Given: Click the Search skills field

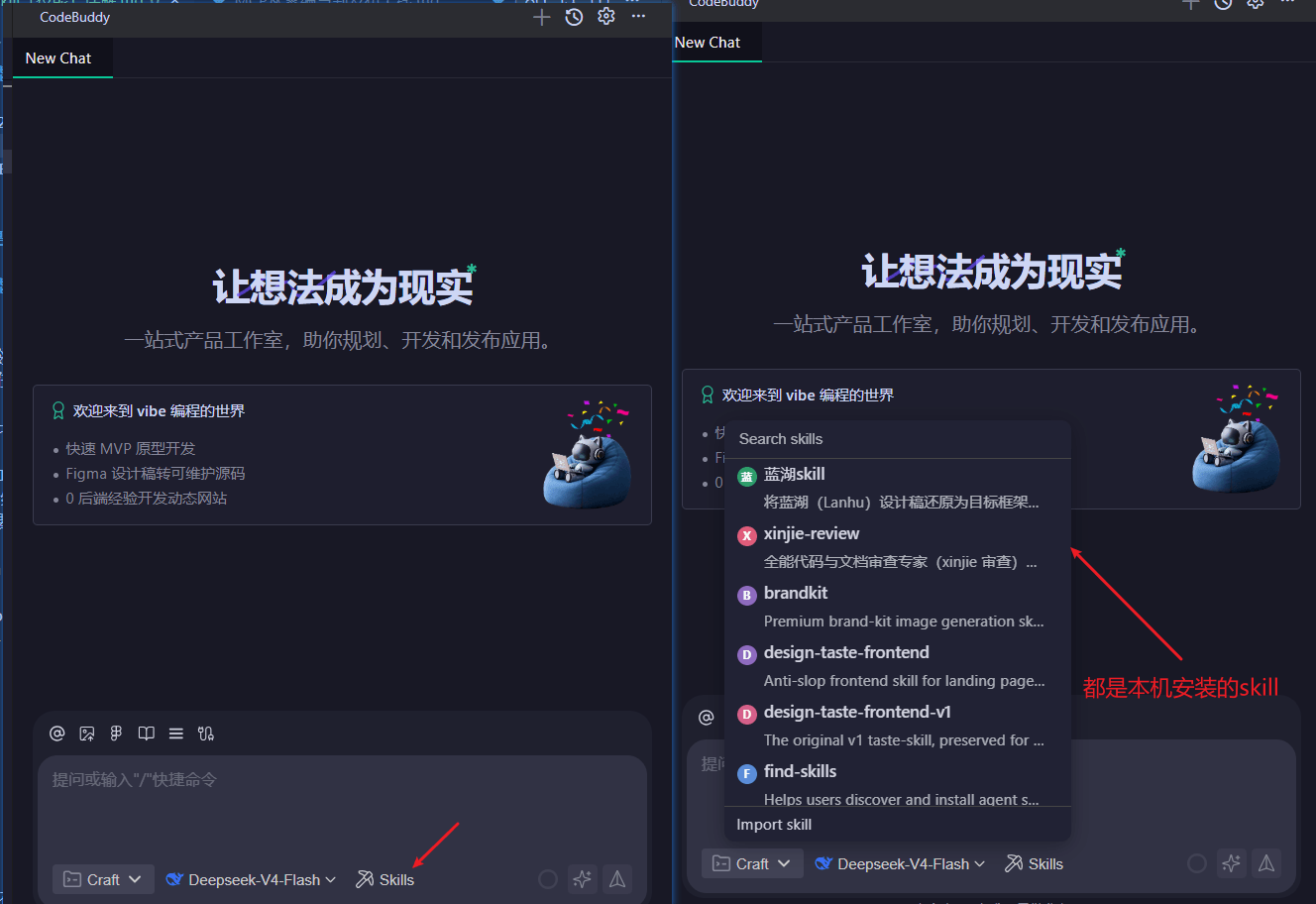Looking at the screenshot, I should (898, 439).
